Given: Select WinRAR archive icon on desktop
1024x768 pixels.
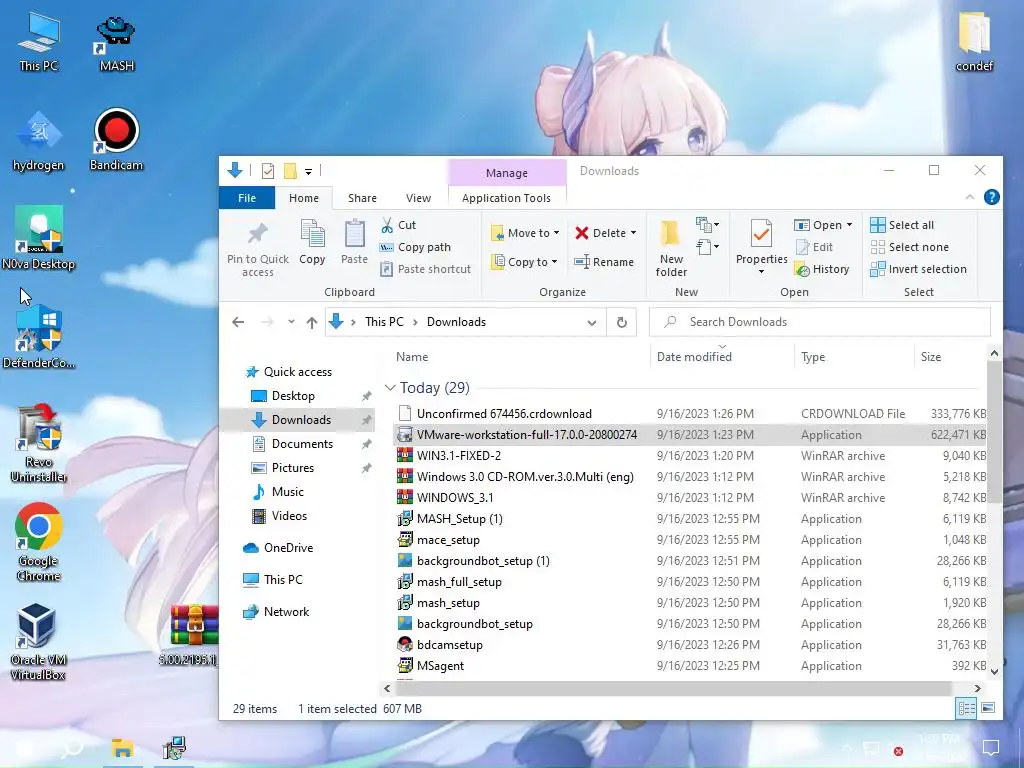Looking at the screenshot, I should point(195,633).
